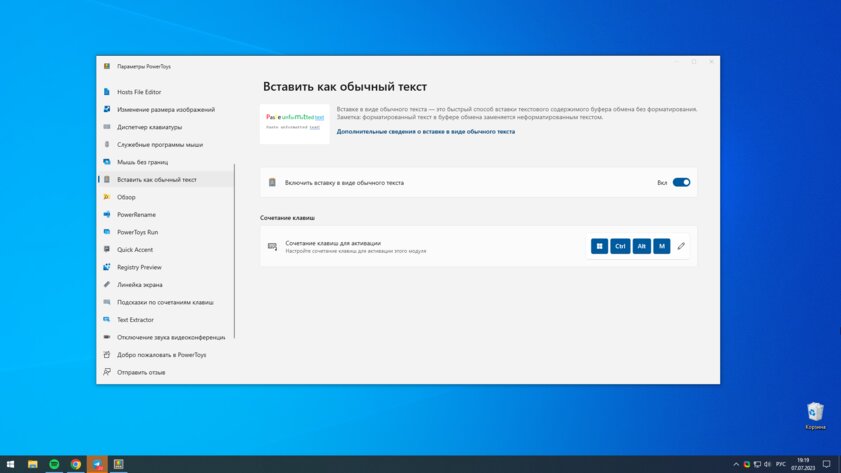The height and width of the screenshot is (473, 841).
Task: Click the PowerRename sidebar icon
Action: (x=107, y=215)
